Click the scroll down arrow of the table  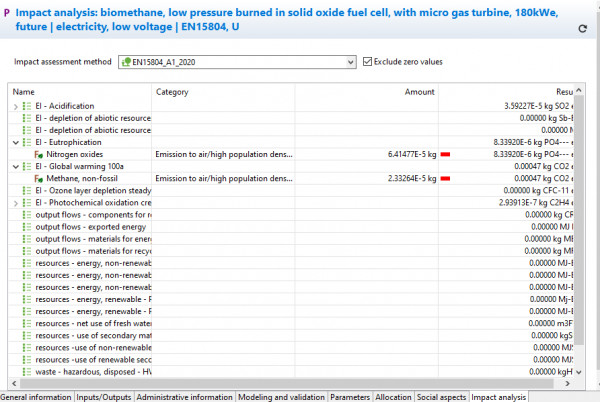[x=579, y=372]
